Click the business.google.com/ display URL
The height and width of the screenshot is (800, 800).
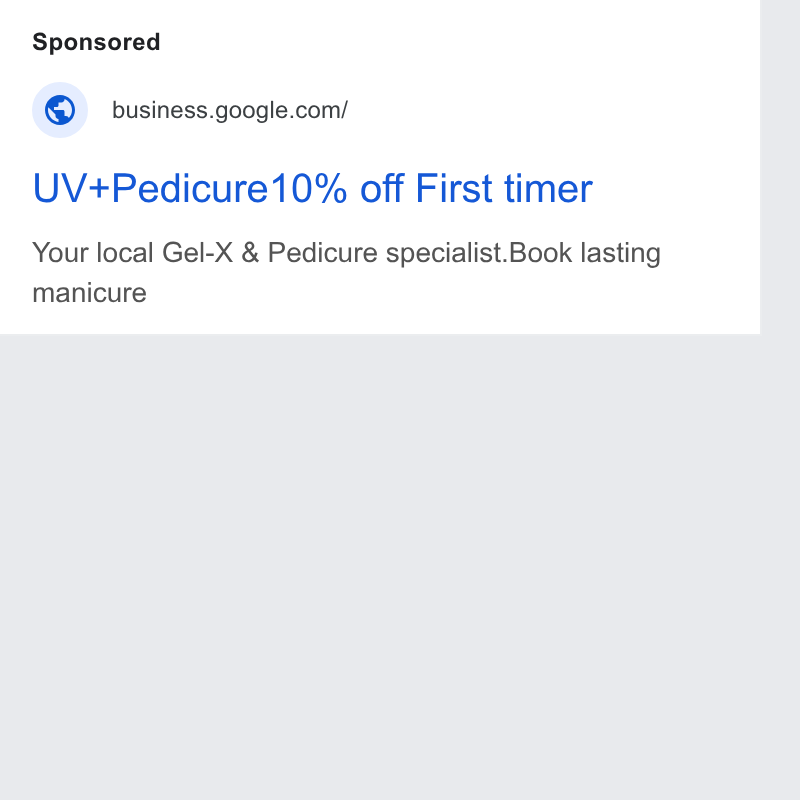coord(230,110)
